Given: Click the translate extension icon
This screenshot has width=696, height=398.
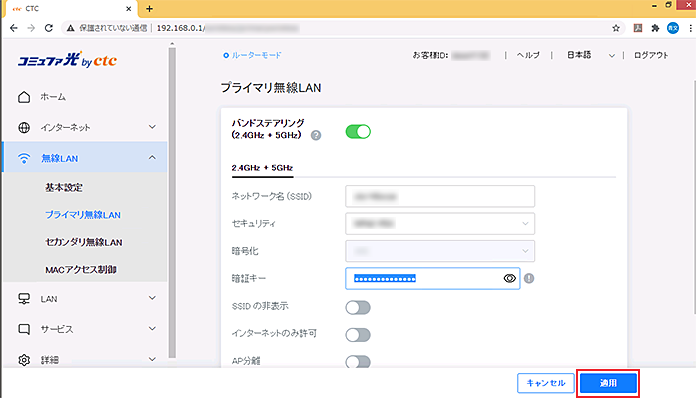Looking at the screenshot, I should (638, 28).
